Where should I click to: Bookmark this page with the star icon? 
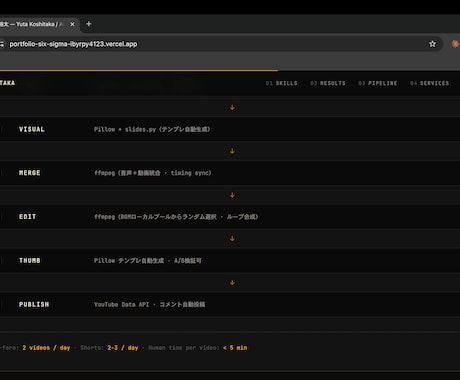coord(432,44)
